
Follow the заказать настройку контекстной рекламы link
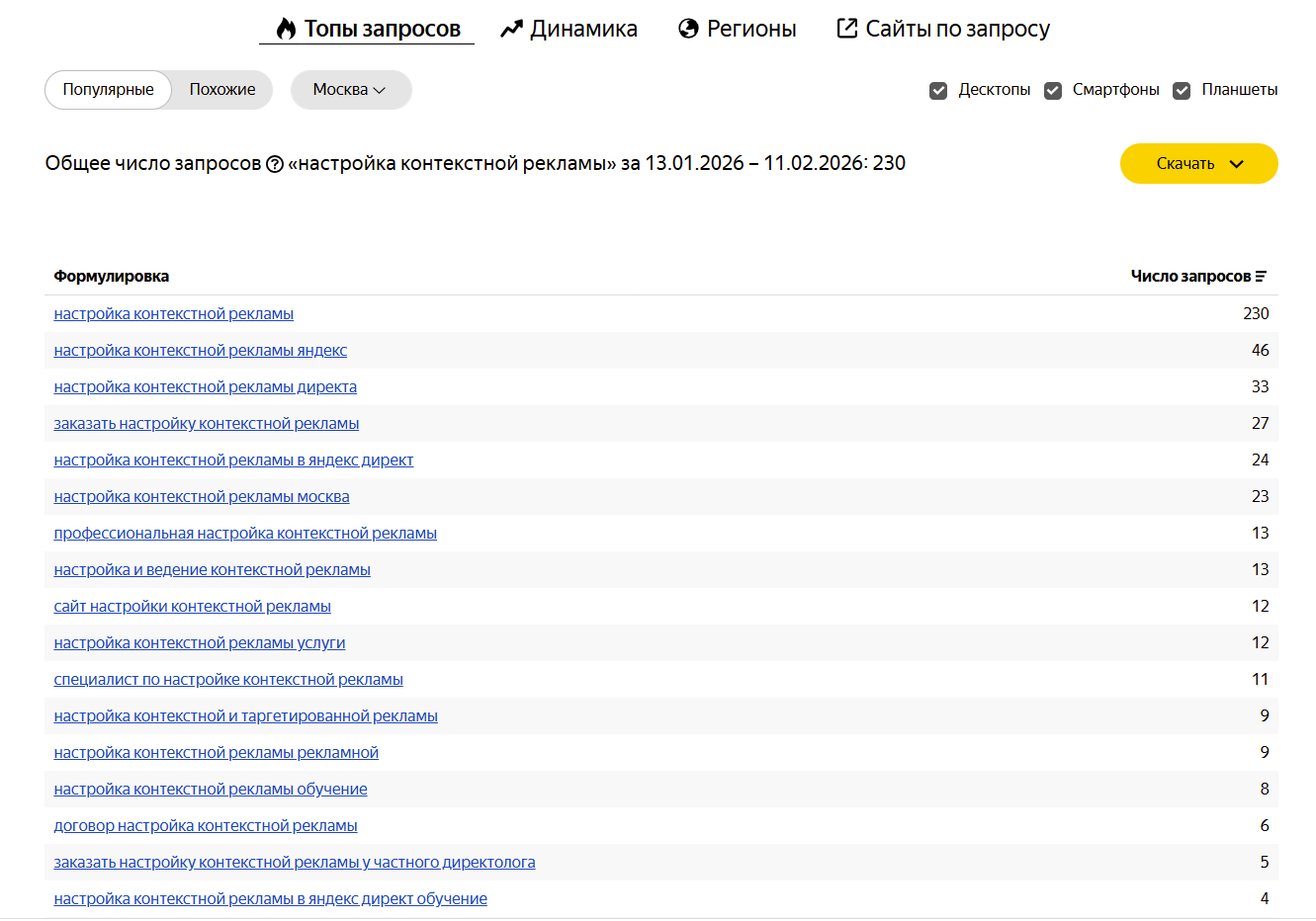click(207, 423)
